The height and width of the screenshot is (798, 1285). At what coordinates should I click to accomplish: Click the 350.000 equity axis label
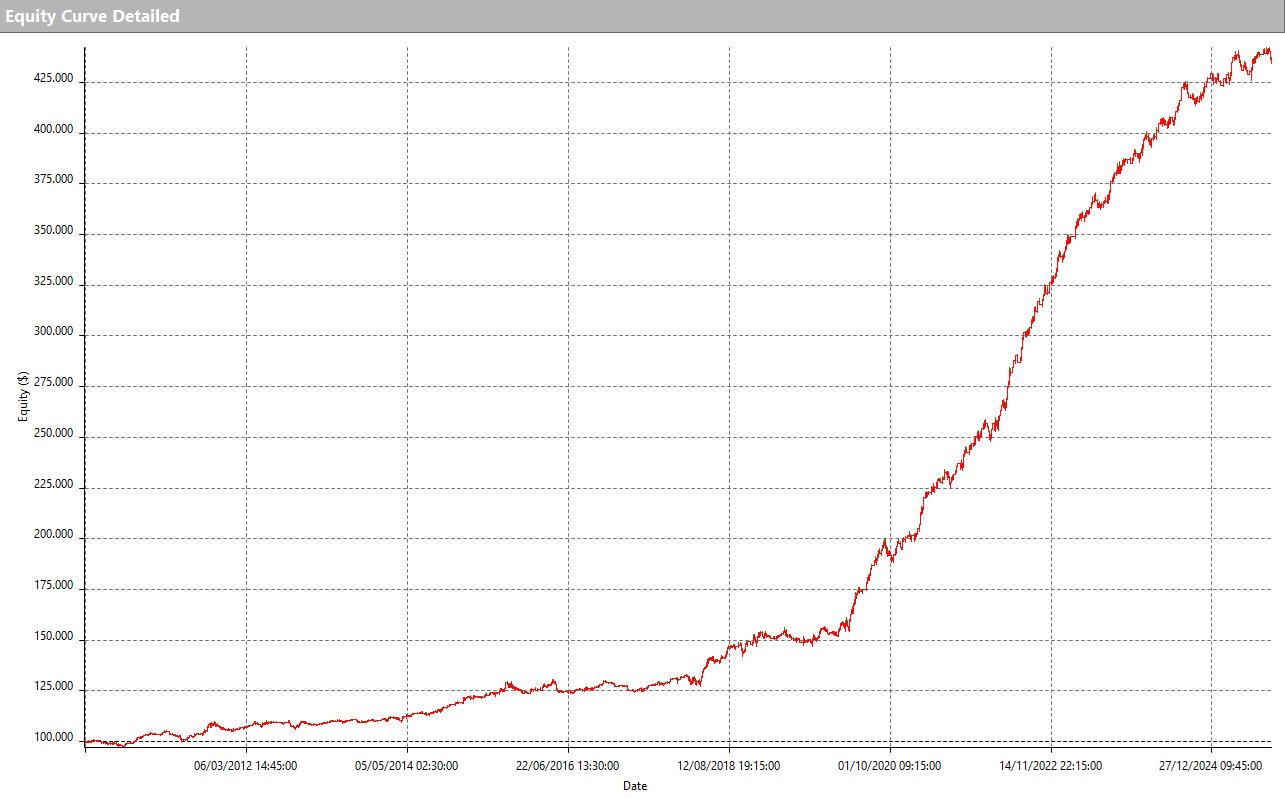(54, 231)
